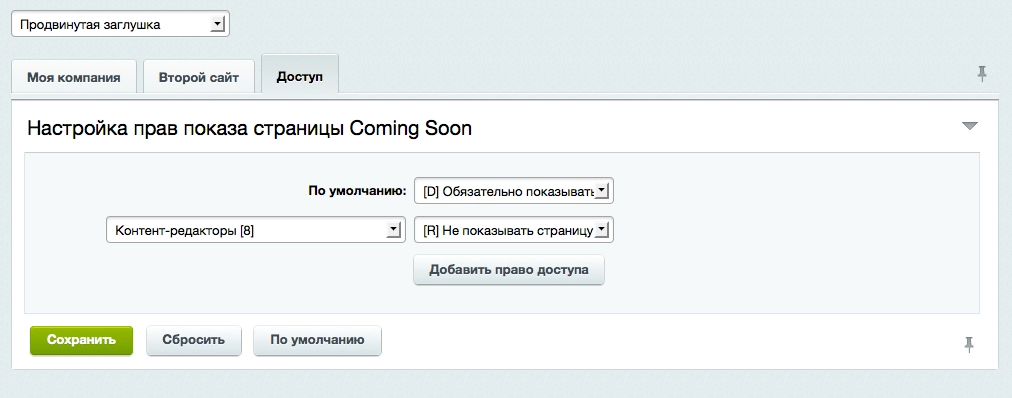Screen dimensions: 1012x398
Task: Open the [D] Обязательно показывать dropdown
Action: point(514,191)
